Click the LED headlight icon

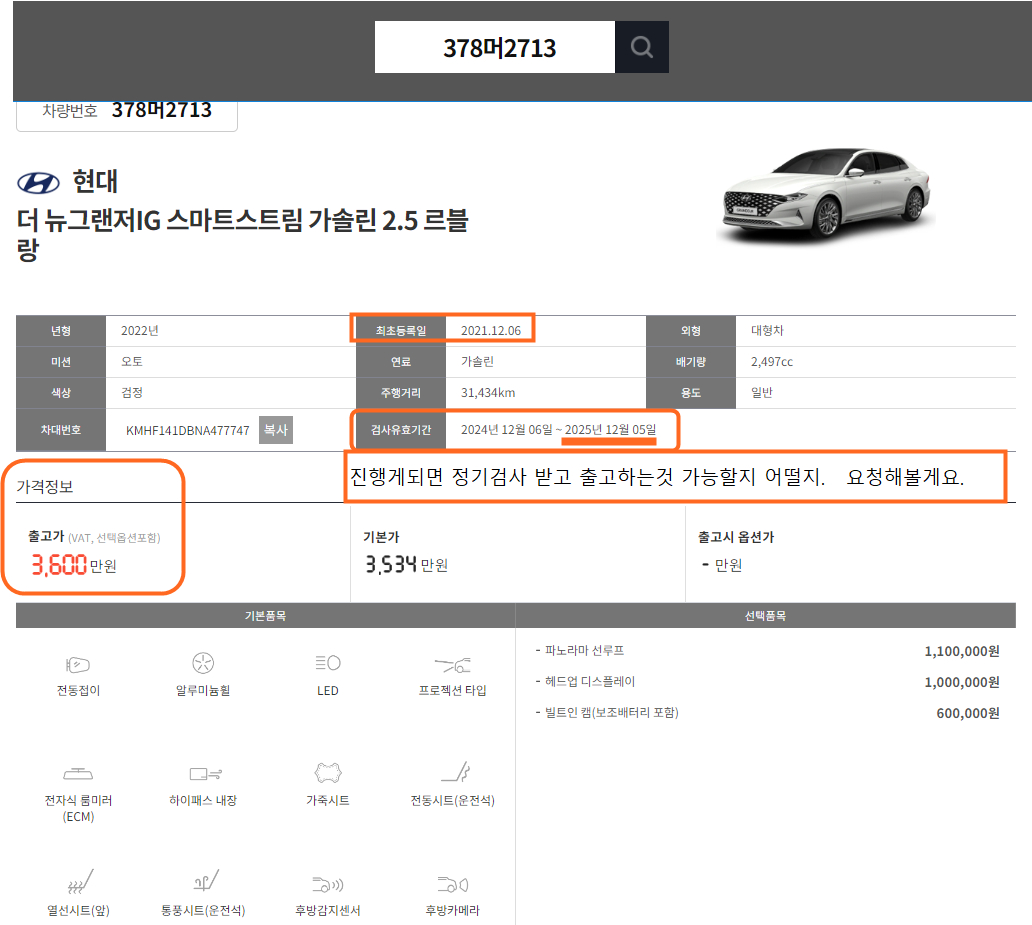tap(327, 663)
